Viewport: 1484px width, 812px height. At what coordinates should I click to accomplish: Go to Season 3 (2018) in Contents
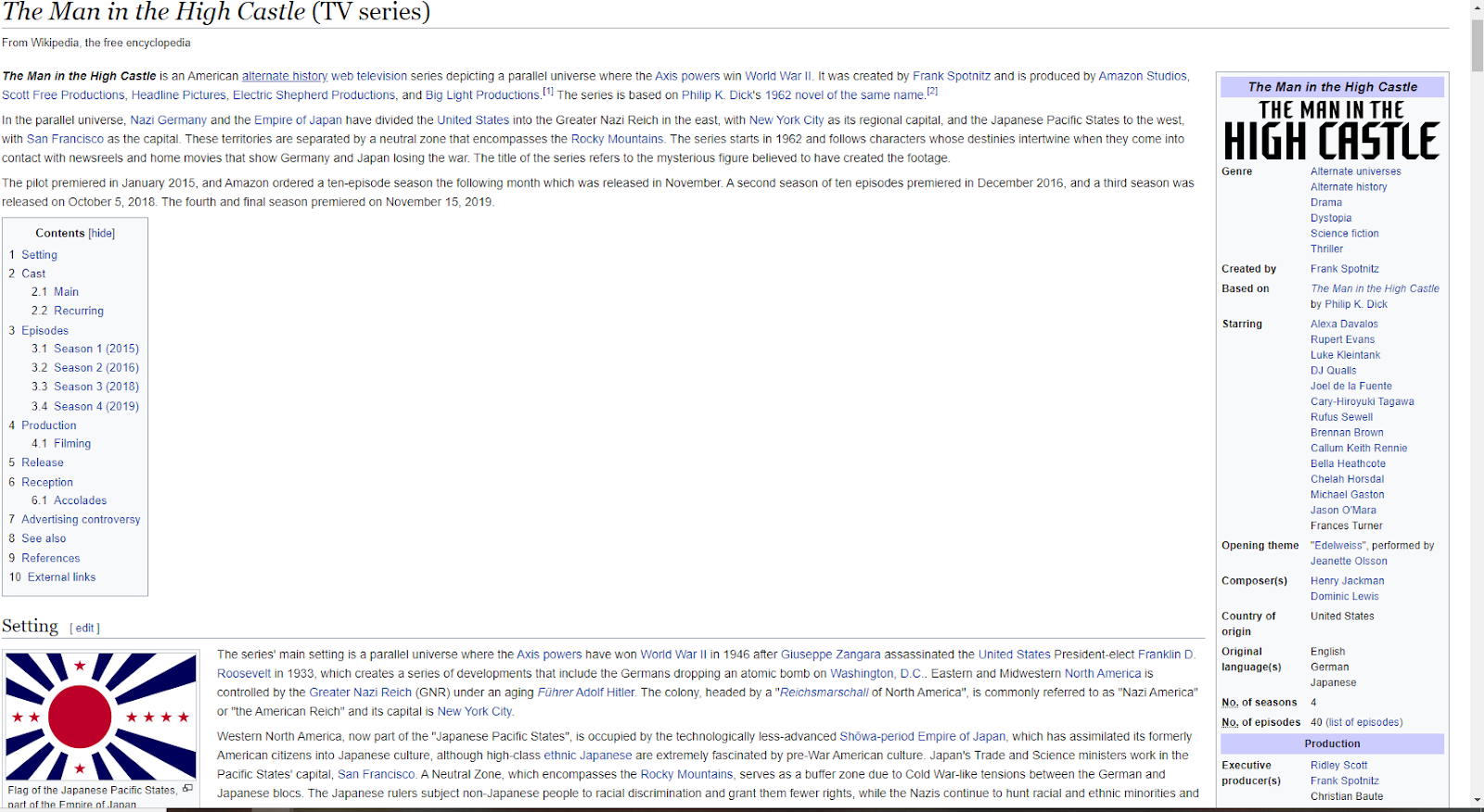coord(96,387)
